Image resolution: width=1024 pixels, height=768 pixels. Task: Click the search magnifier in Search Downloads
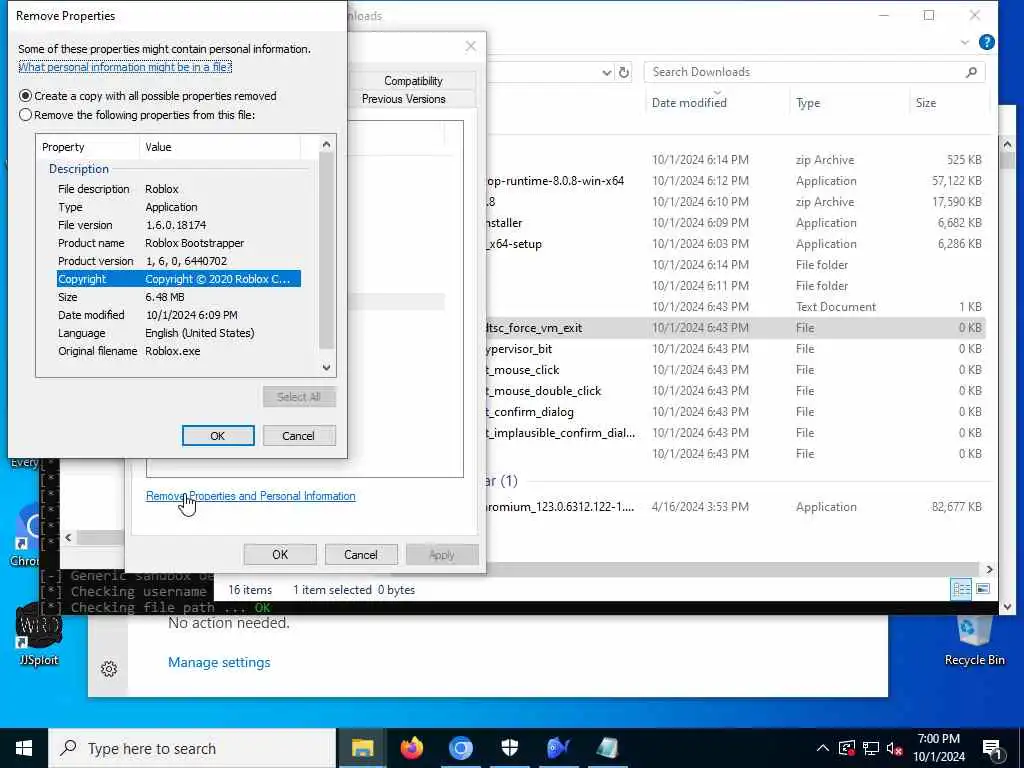(x=971, y=72)
